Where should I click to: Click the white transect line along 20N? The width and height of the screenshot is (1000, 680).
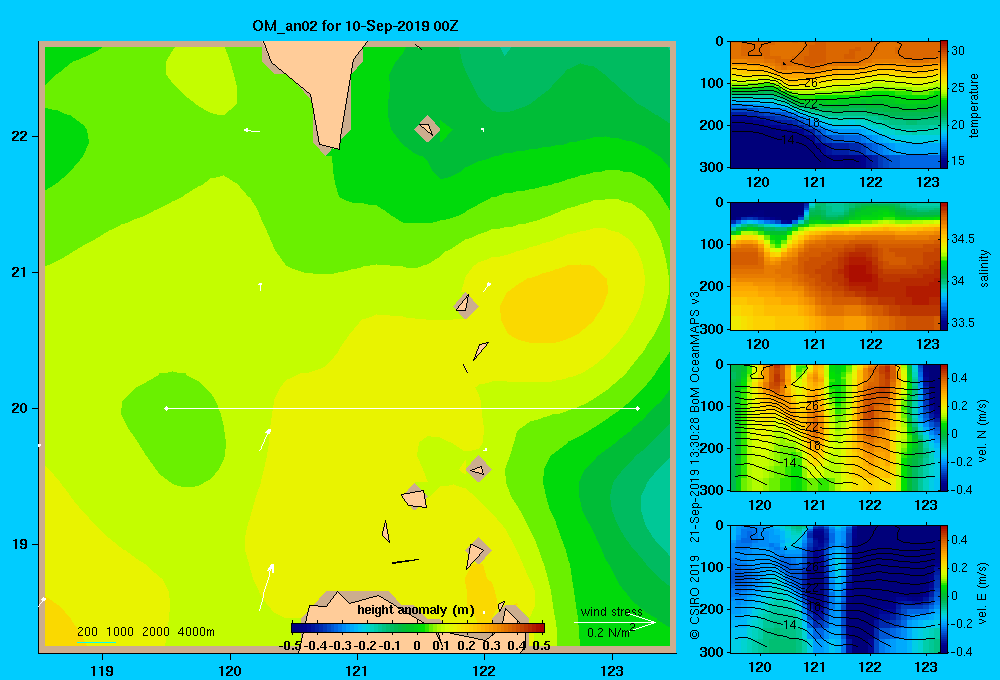click(402, 408)
